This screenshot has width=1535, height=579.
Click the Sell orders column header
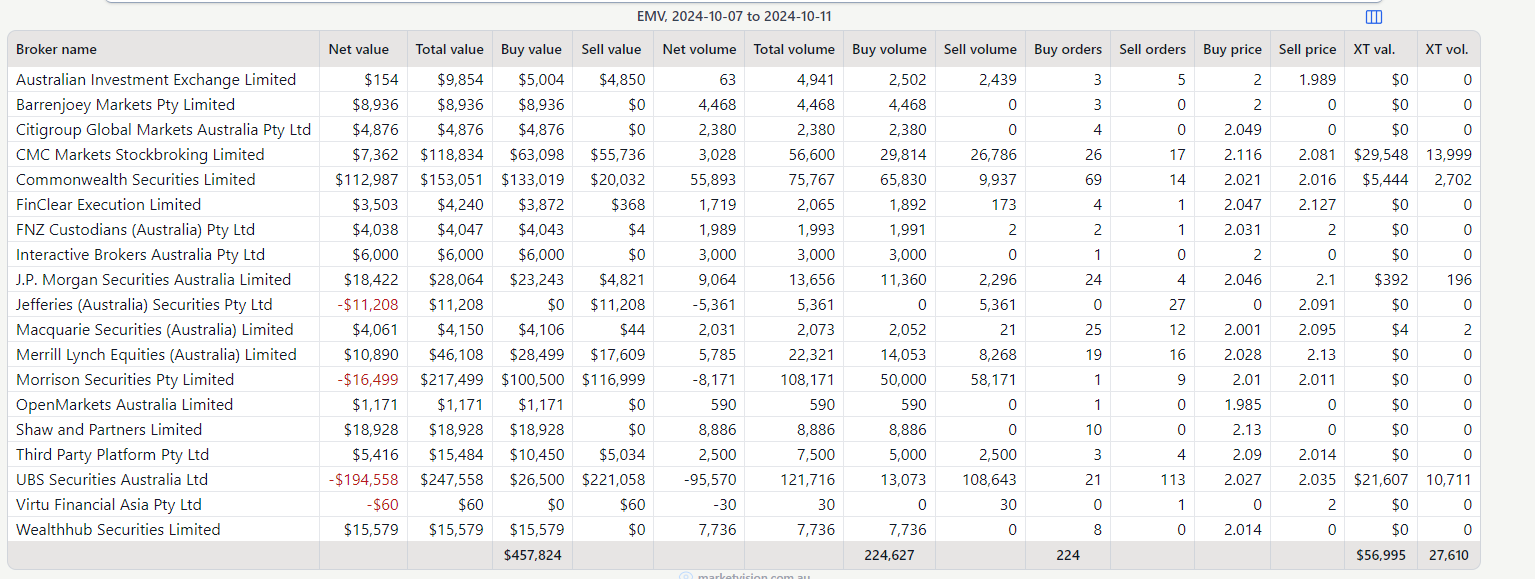pyautogui.click(x=1152, y=49)
